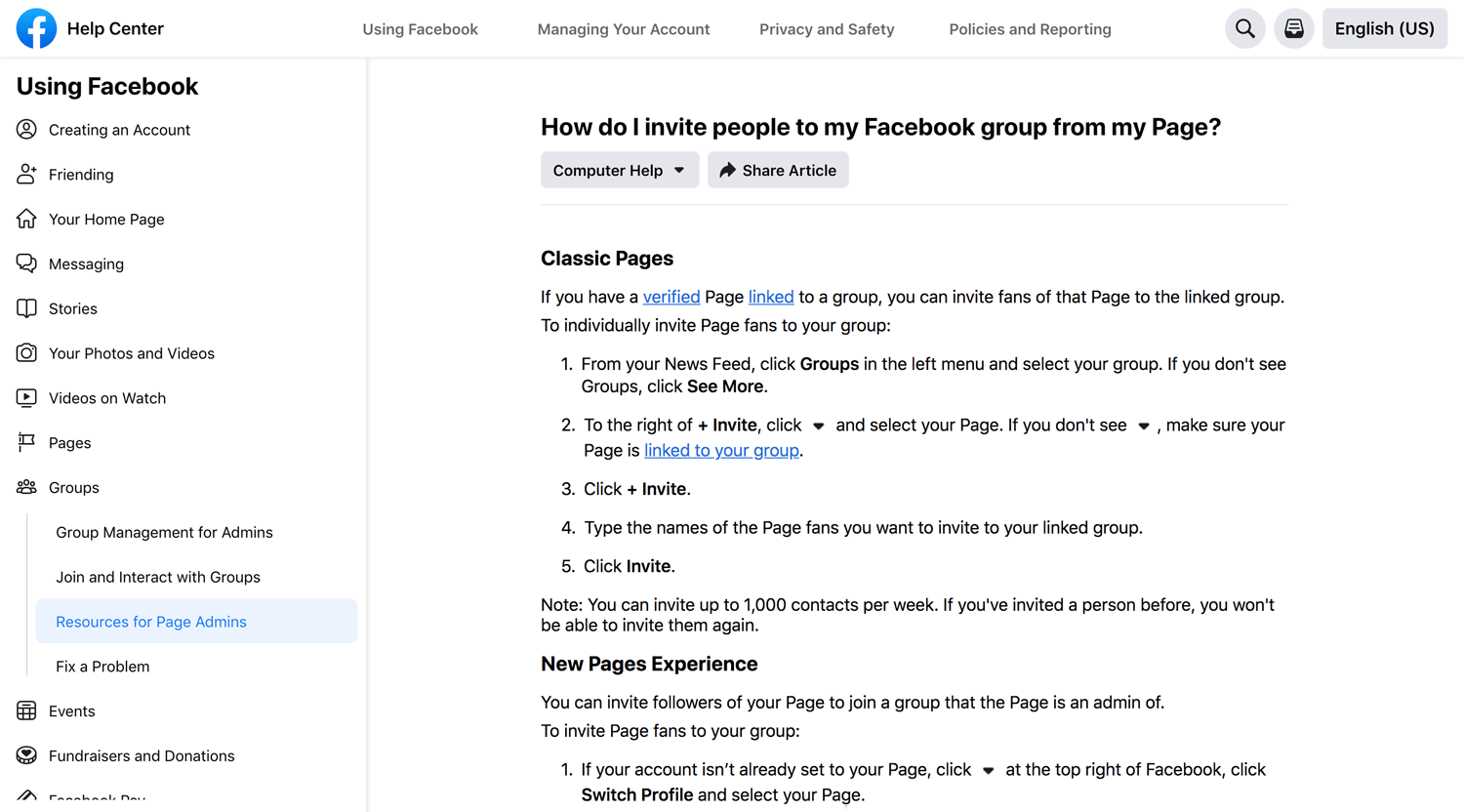Viewport: 1464px width, 812px height.
Task: Open Your Home Page section
Action: tap(106, 220)
